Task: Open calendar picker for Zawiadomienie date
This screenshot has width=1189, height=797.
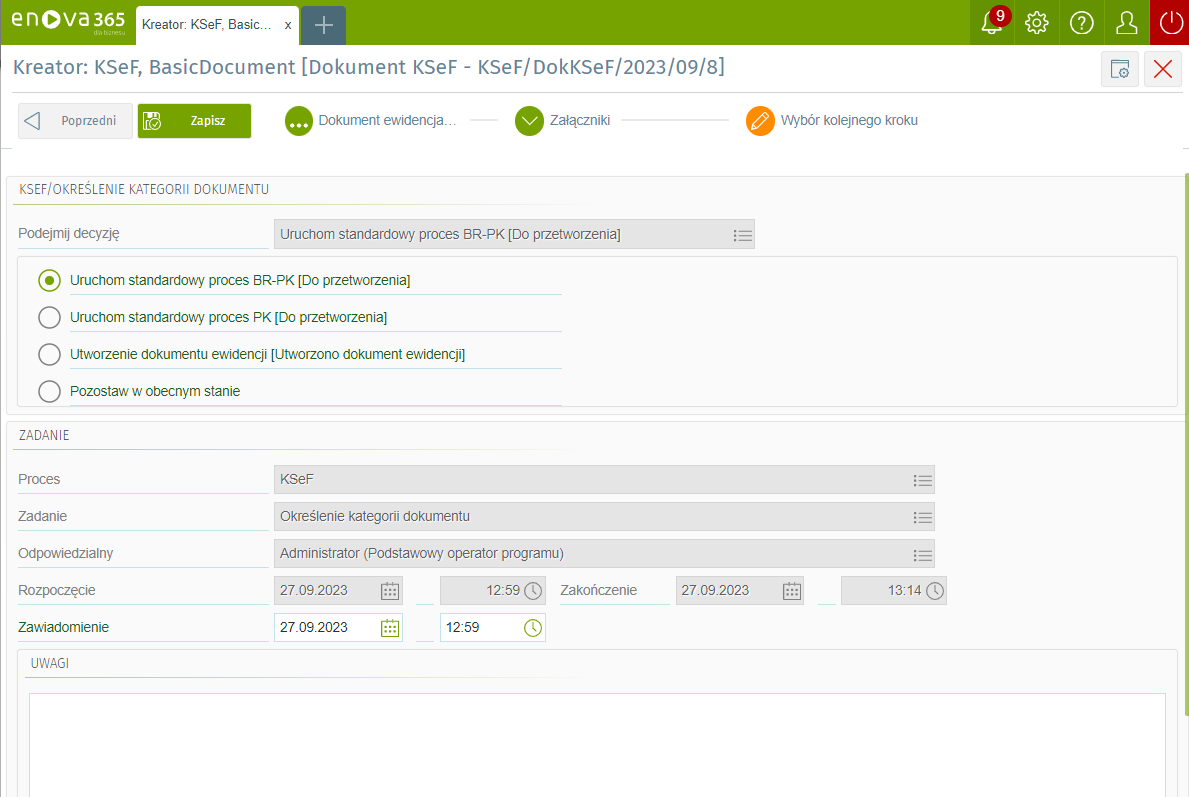Action: point(390,628)
